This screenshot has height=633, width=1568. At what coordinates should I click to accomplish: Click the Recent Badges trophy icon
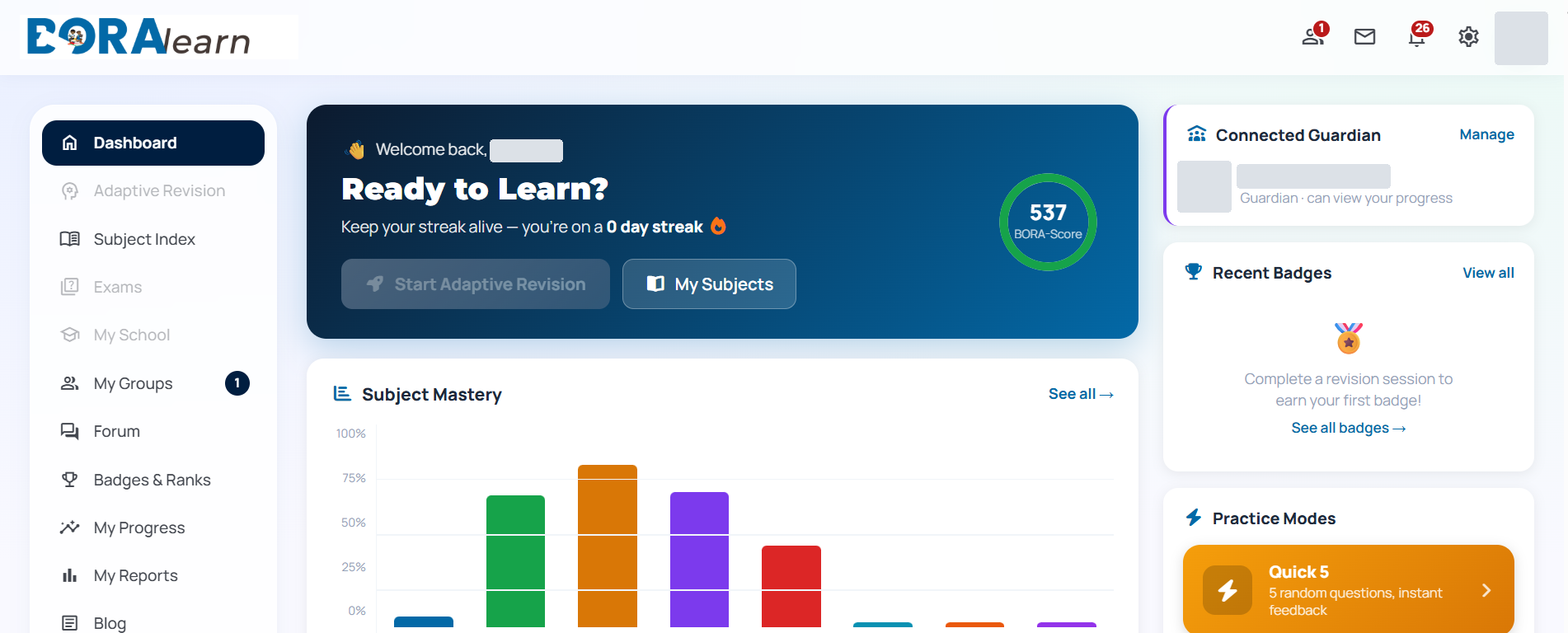(1193, 271)
